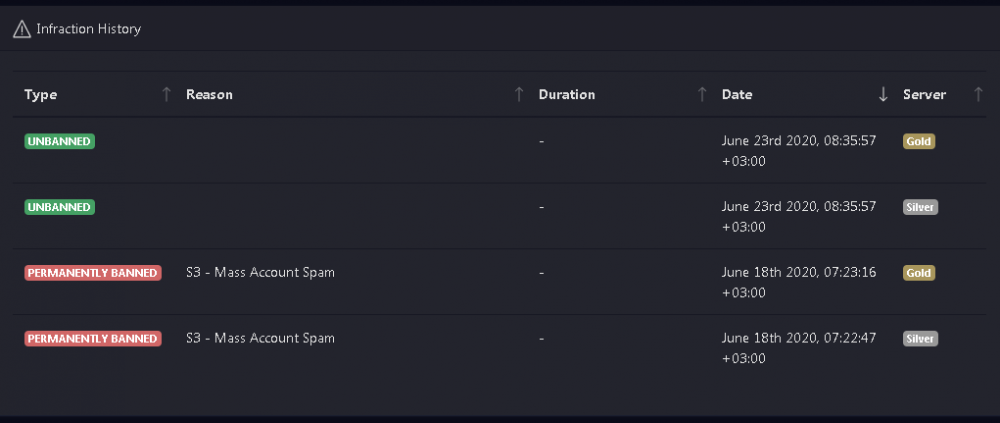Select the Gold badge on first row
The width and height of the screenshot is (1000, 423).
coord(919,142)
